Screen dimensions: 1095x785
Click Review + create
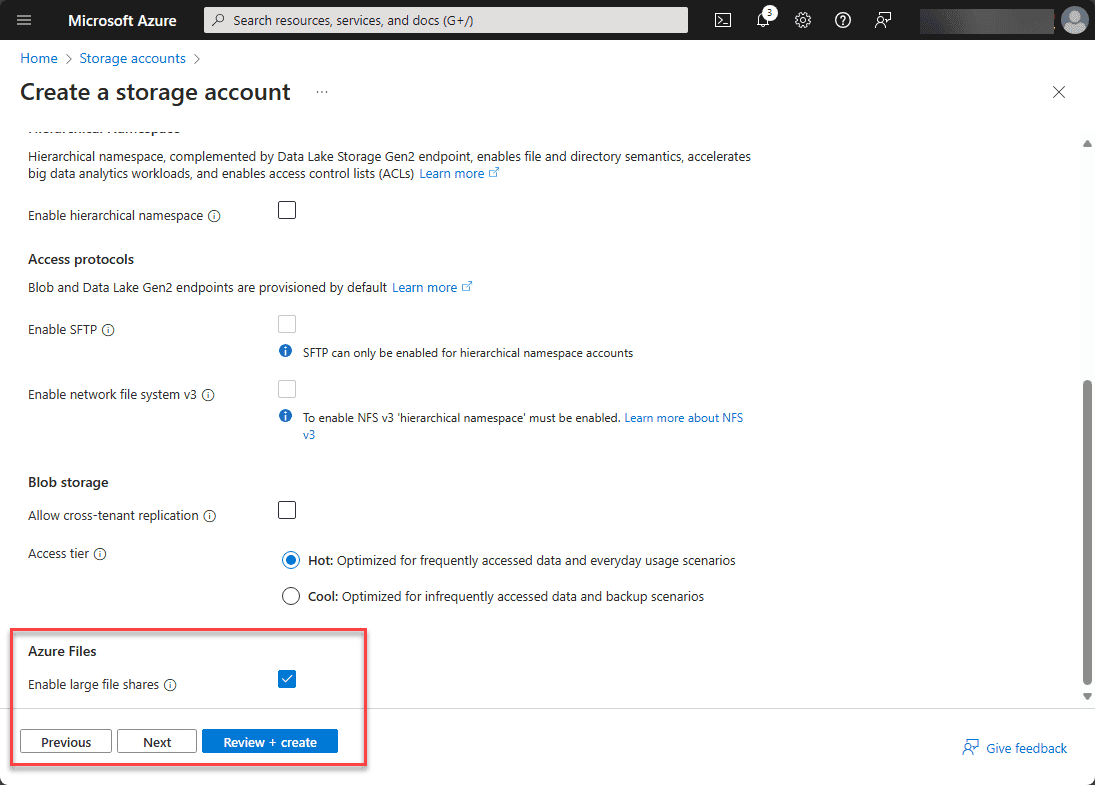pyautogui.click(x=270, y=742)
